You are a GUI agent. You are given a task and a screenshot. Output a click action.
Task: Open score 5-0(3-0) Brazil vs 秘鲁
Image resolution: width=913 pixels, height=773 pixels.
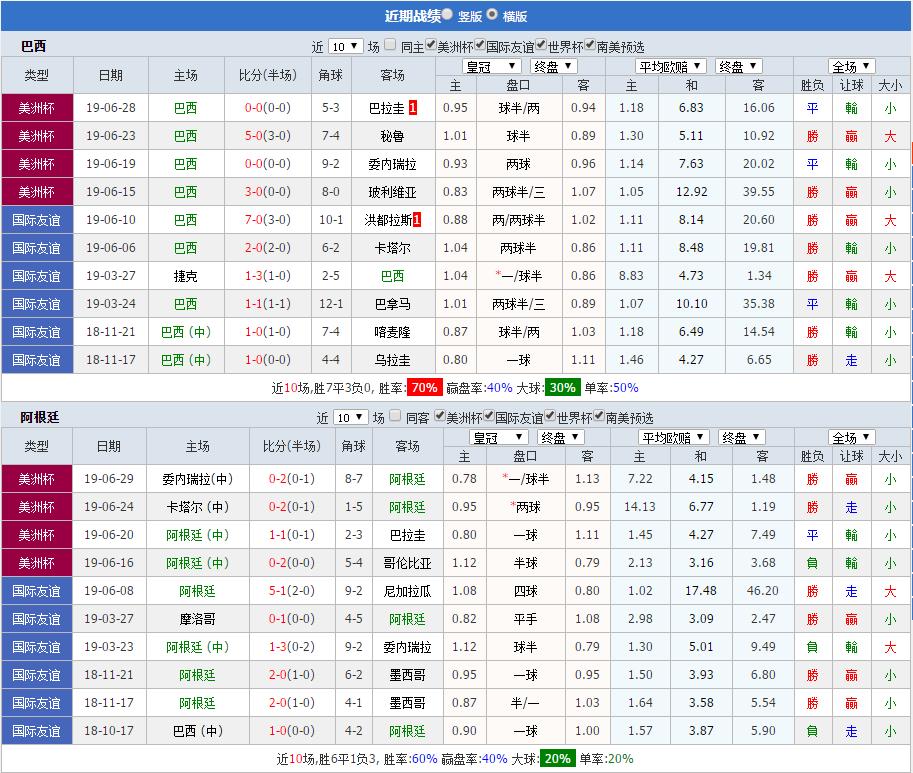pos(267,136)
